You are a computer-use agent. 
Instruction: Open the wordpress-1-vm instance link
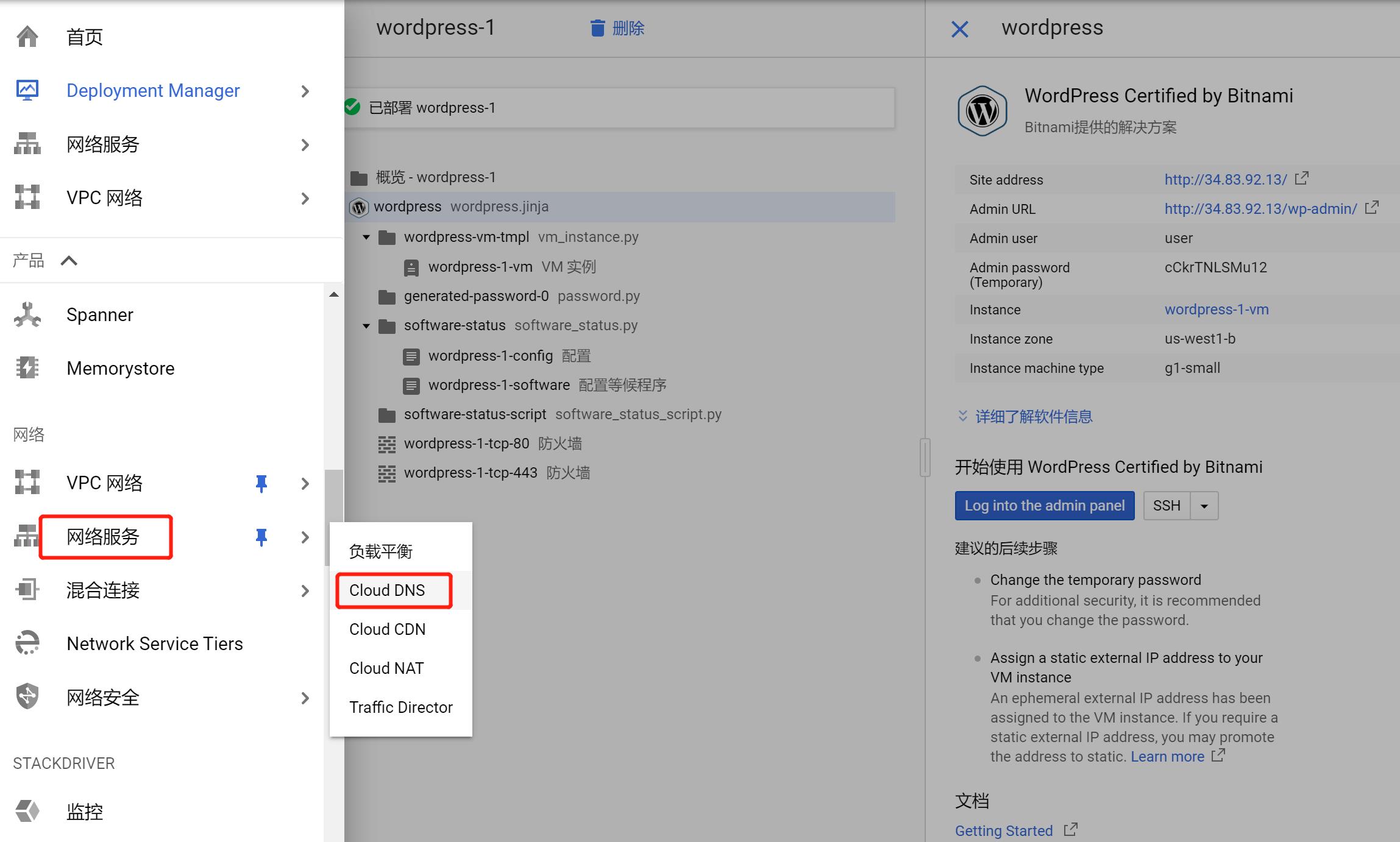(x=1216, y=310)
